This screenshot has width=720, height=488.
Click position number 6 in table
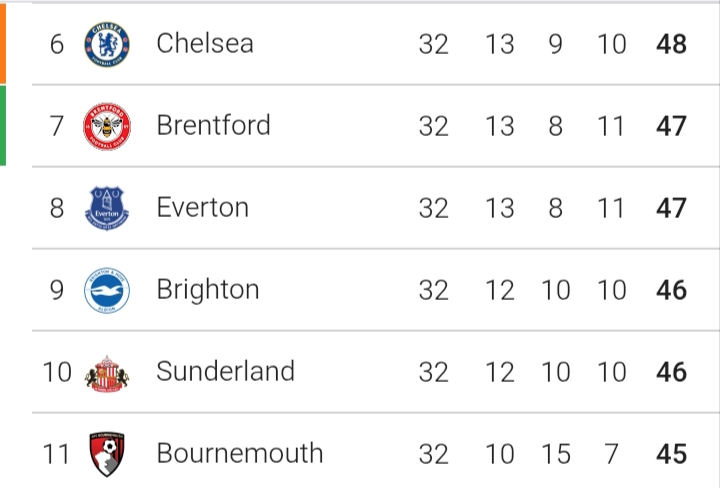(57, 44)
